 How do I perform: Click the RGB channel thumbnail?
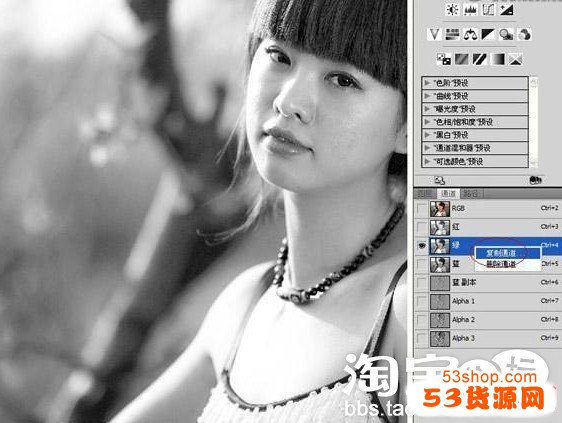coord(440,209)
